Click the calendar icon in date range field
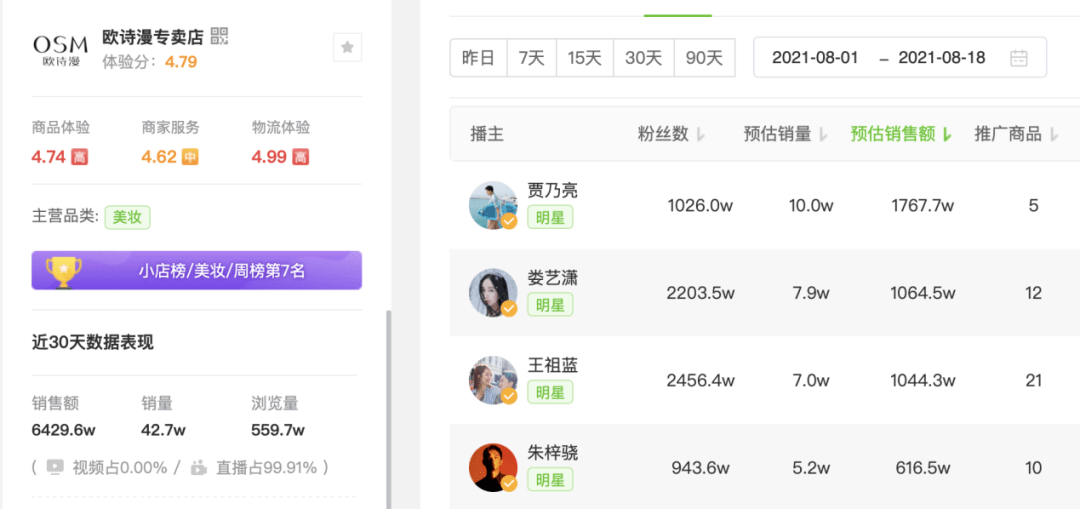The width and height of the screenshot is (1080, 509). [1019, 58]
